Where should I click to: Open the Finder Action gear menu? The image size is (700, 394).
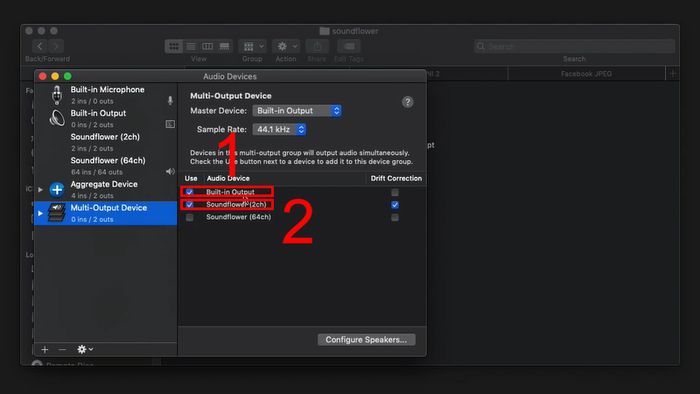click(x=286, y=46)
